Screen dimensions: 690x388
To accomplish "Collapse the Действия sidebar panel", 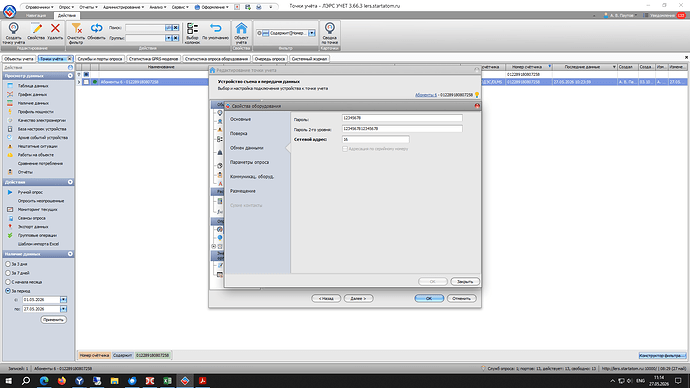I will click(x=70, y=182).
